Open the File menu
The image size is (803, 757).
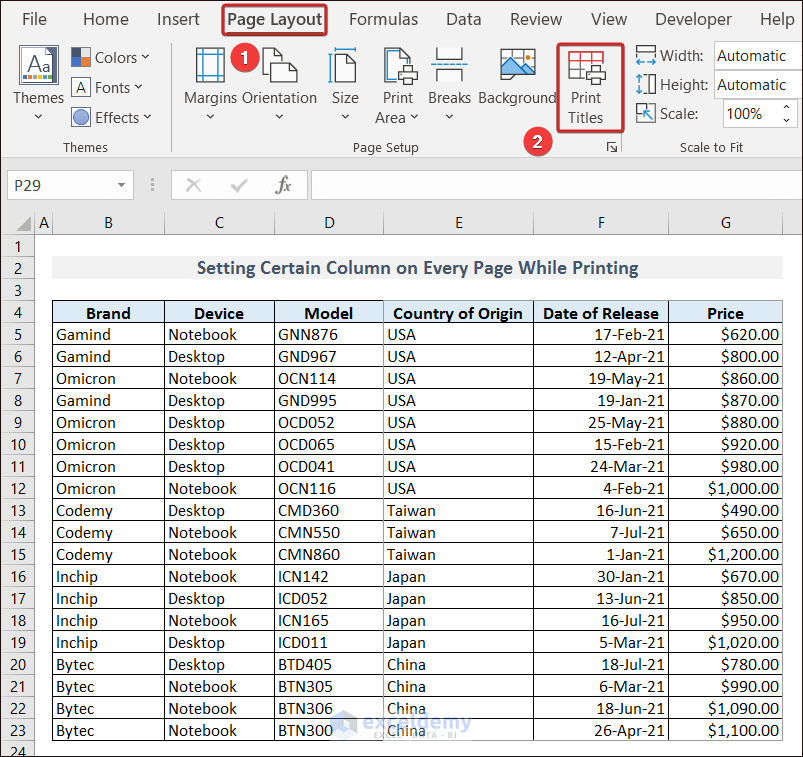(34, 19)
